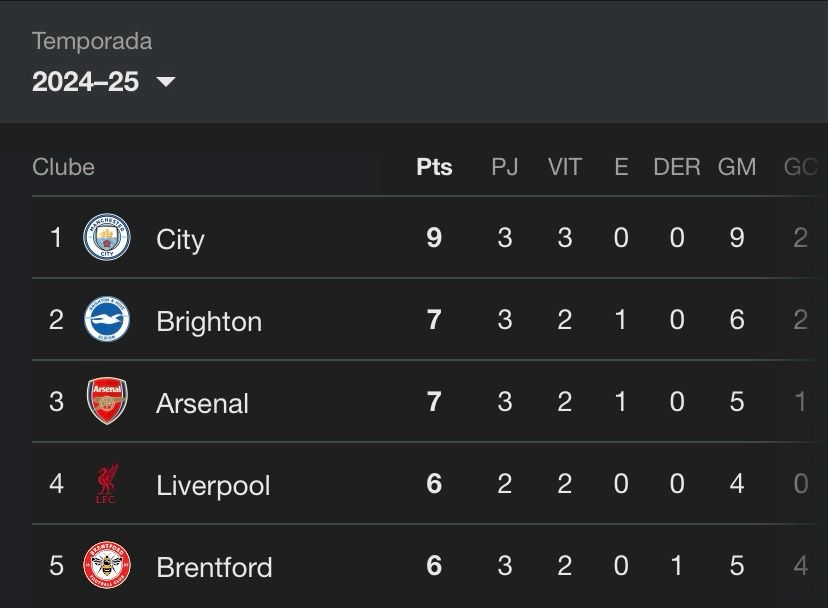This screenshot has width=828, height=608.
Task: Click the Clube column header
Action: tap(63, 167)
